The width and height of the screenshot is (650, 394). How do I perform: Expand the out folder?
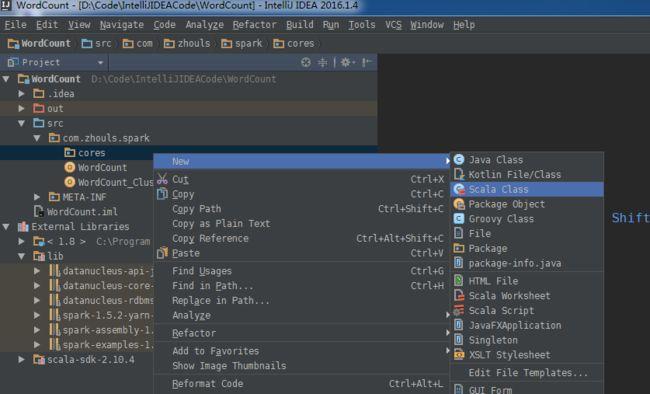(22, 108)
